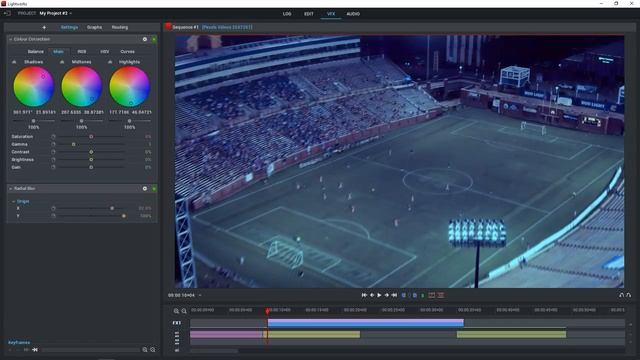Step back one frame
This screenshot has height=360, width=640.
(372, 295)
